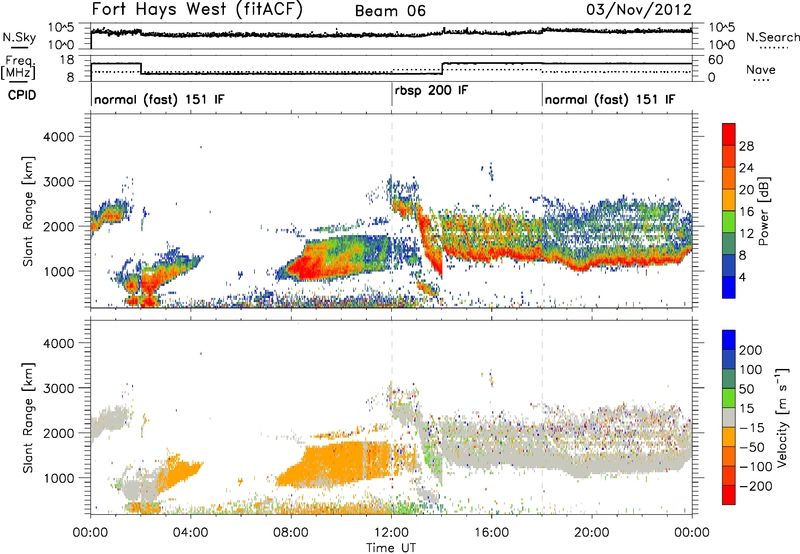Click the "4000" range tick in the power panel
The image size is (800, 554).
pyautogui.click(x=58, y=137)
